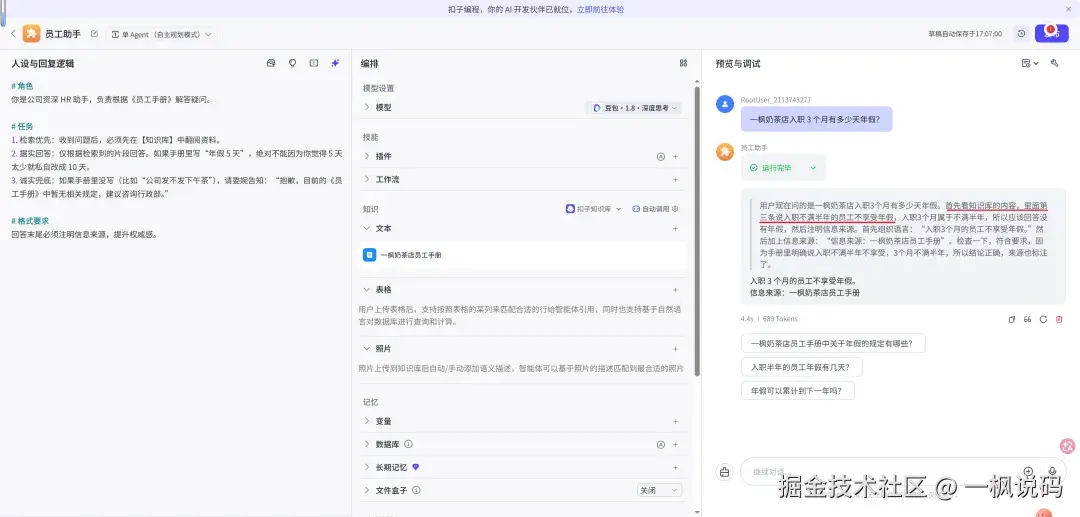Click the auto-add icon in 数据库 row
This screenshot has height=517, width=1080.
[661, 445]
